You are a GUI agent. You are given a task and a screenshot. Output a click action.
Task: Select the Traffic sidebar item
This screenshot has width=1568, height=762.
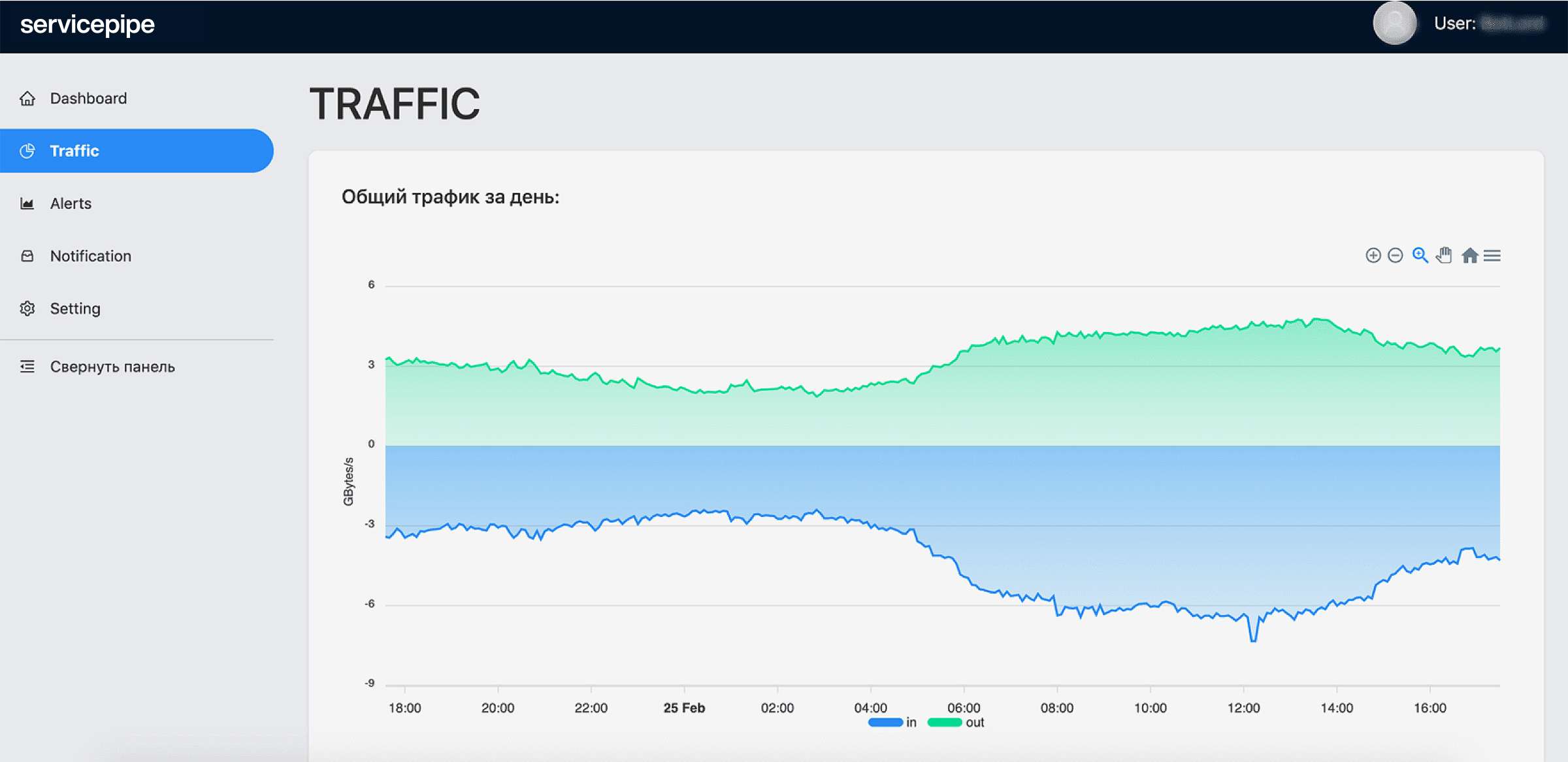74,151
